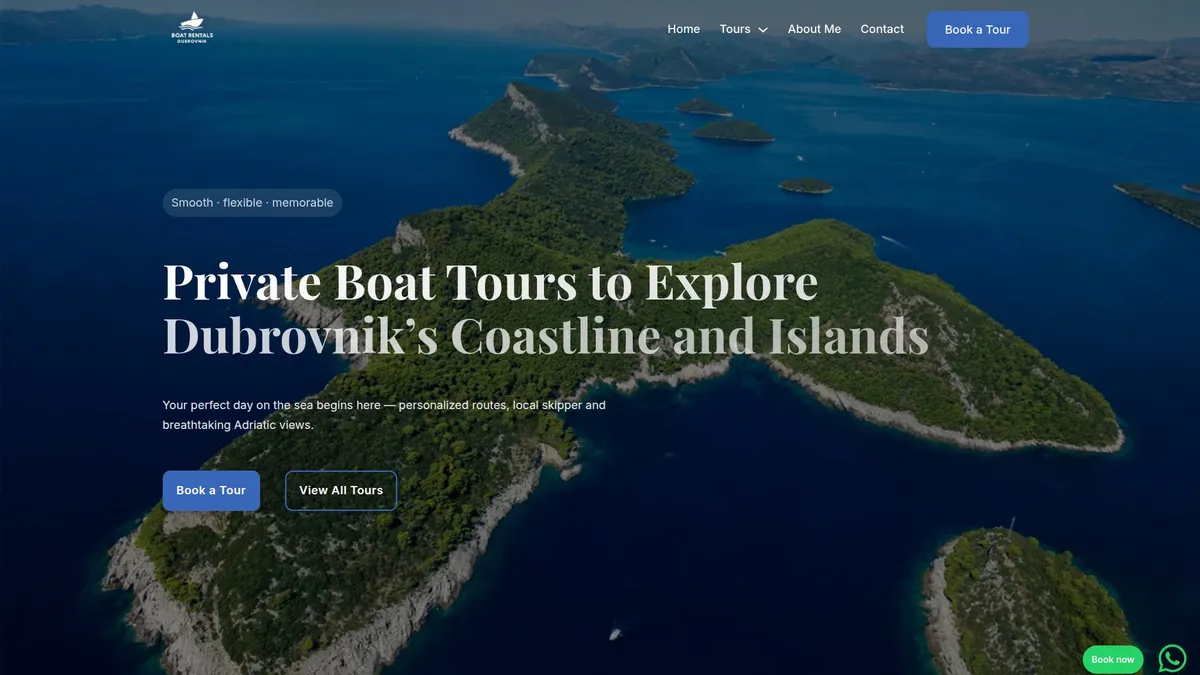Open the Boat Rentals Dubrovnik logo

[x=192, y=28]
